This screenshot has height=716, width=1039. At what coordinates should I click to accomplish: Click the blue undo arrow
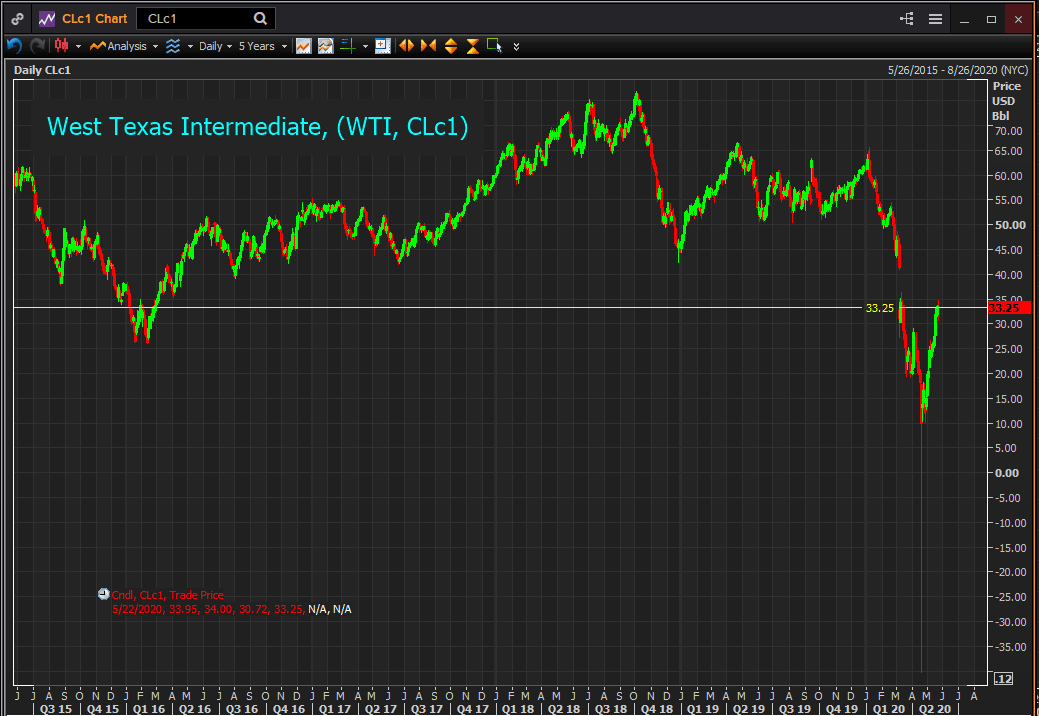pos(15,46)
